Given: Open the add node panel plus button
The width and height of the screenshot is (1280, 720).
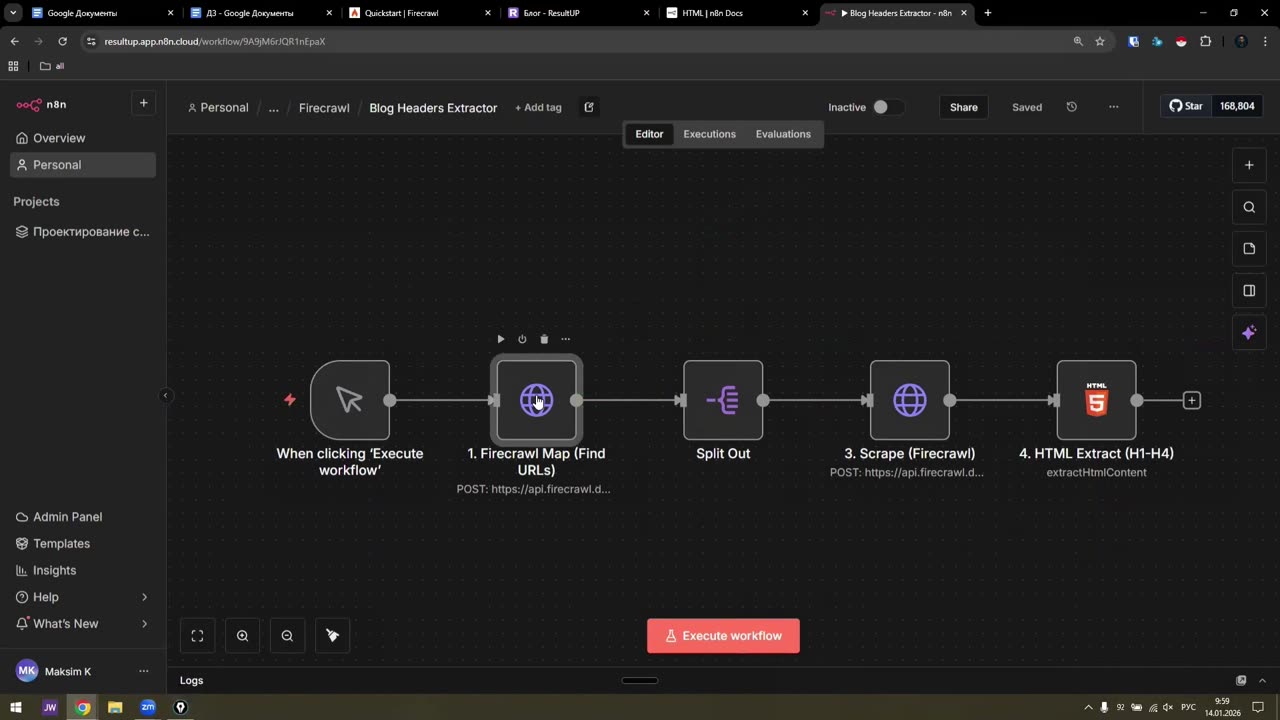Looking at the screenshot, I should [x=1249, y=165].
